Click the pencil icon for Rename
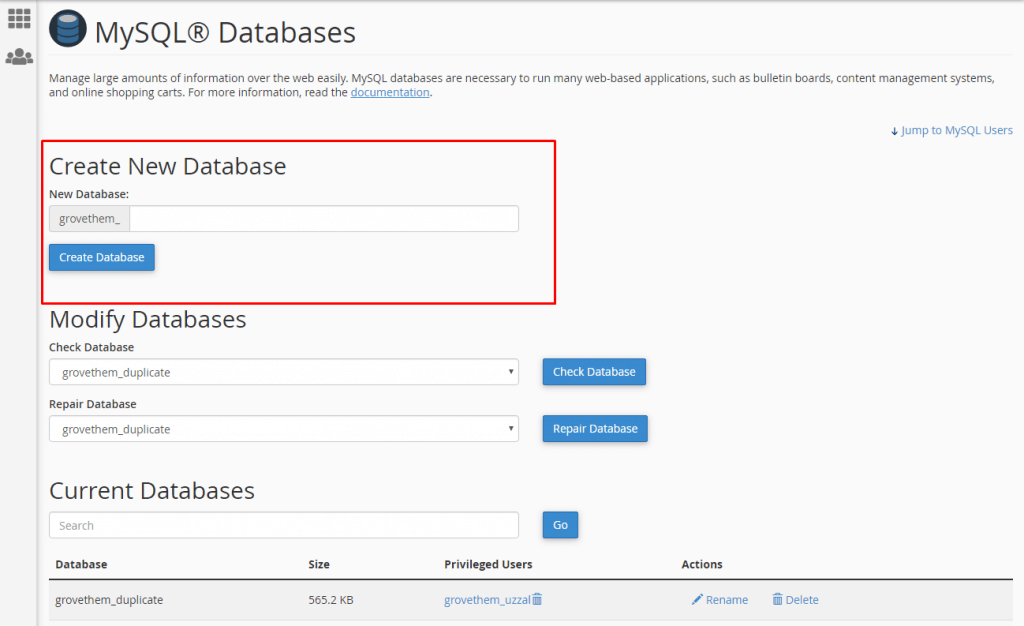This screenshot has height=626, width=1024. [x=697, y=599]
